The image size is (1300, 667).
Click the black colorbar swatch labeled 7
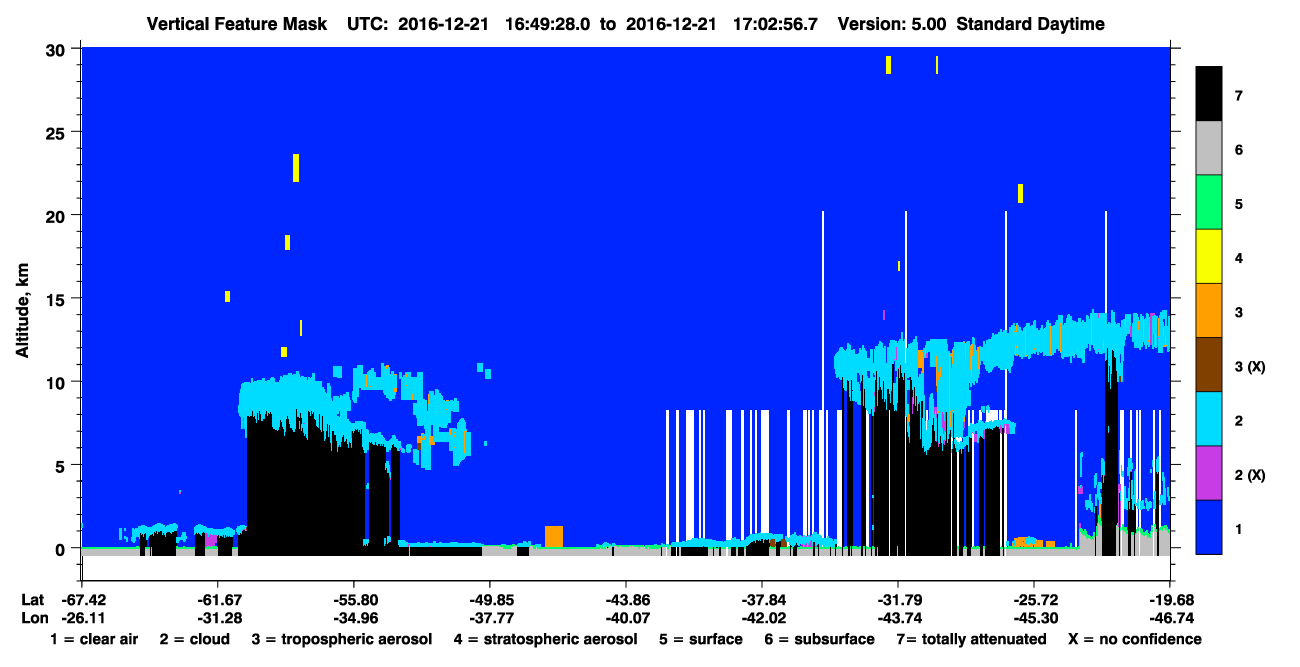pyautogui.click(x=1209, y=95)
